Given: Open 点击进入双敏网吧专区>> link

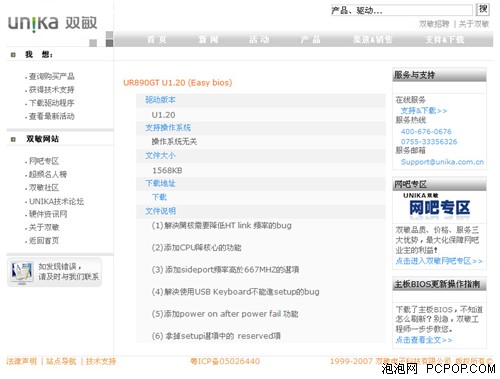Looking at the screenshot, I should coord(439,261).
